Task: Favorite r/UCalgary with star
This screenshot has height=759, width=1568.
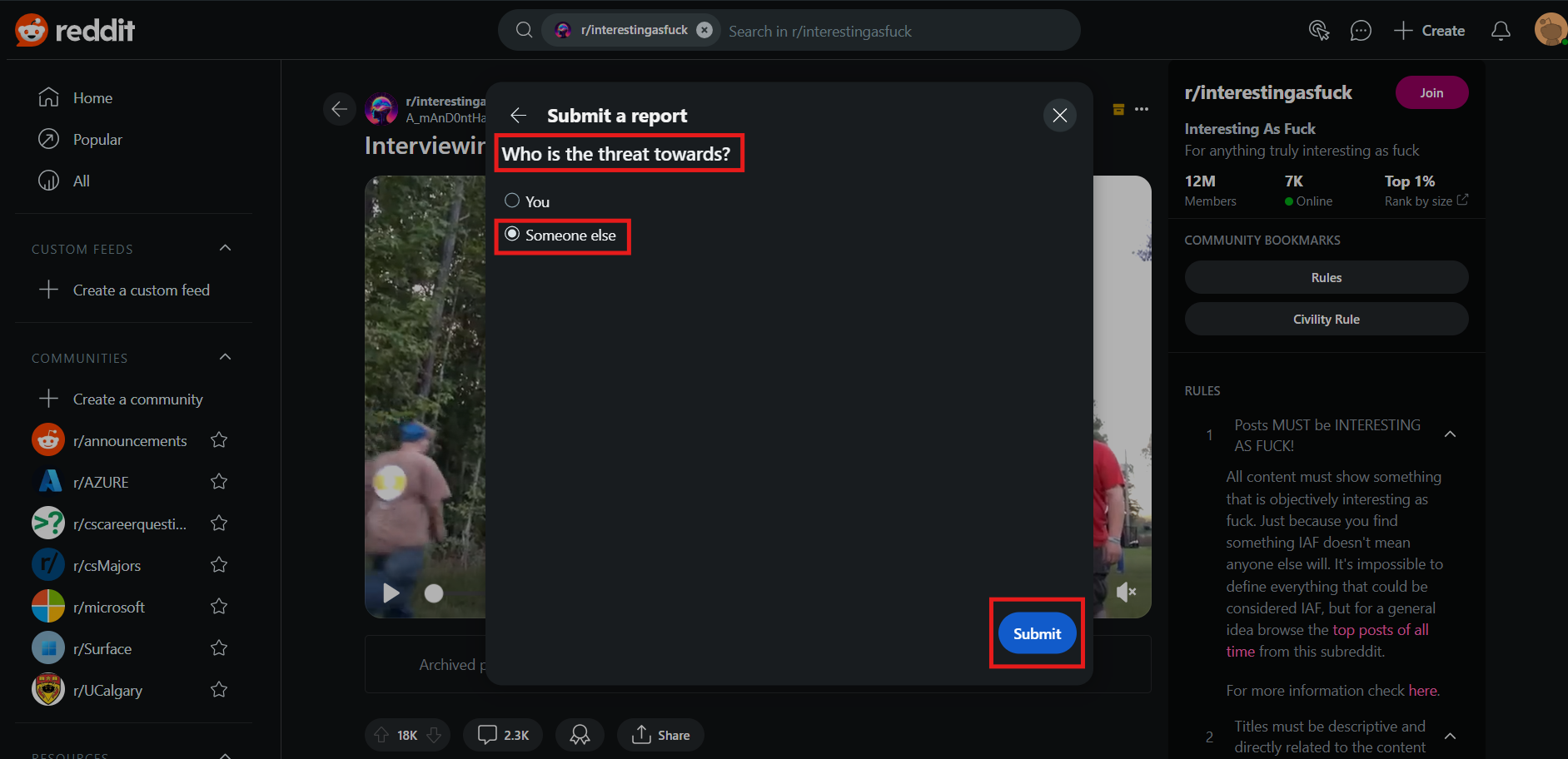Action: coord(219,689)
